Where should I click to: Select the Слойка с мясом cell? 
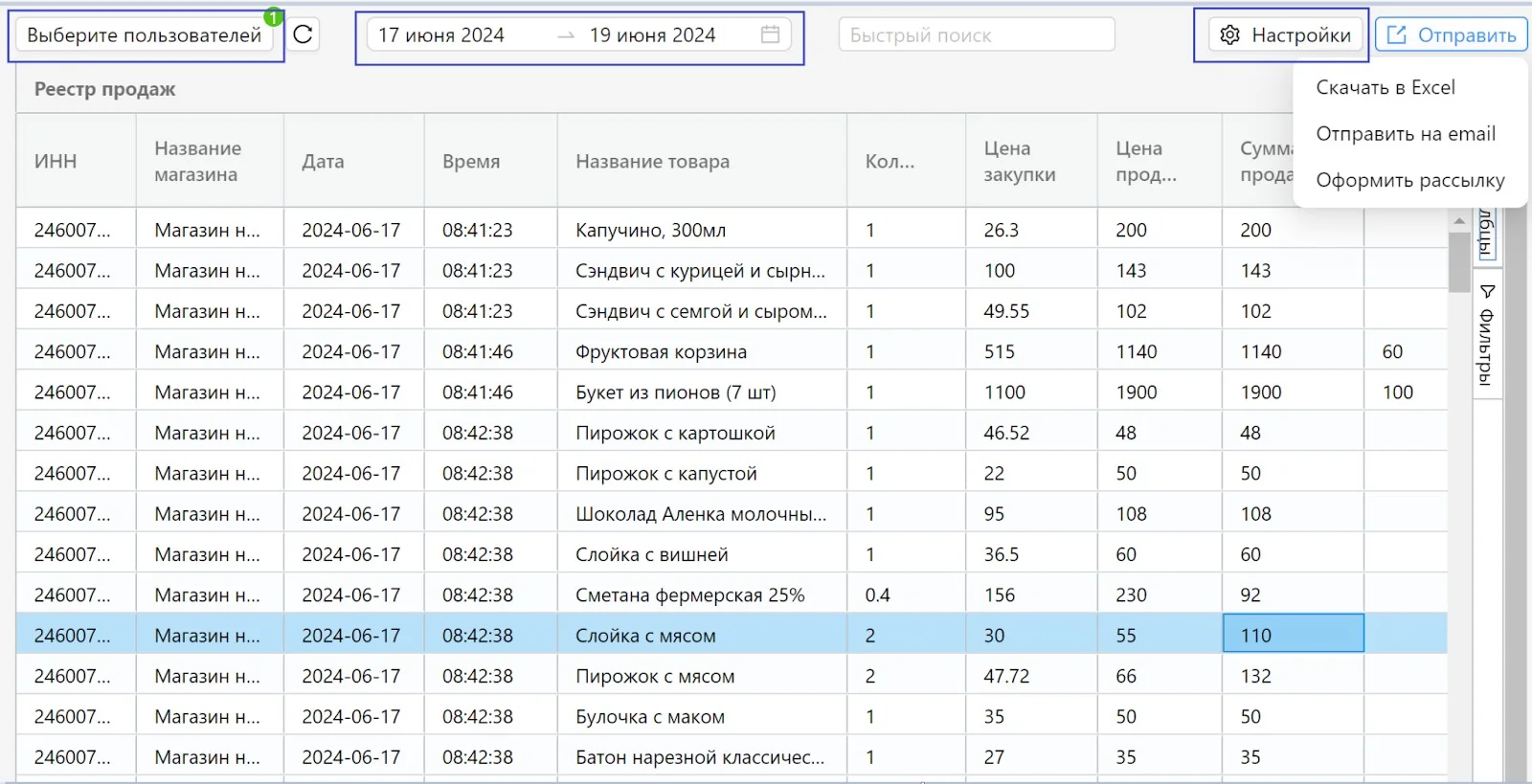pyautogui.click(x=702, y=636)
